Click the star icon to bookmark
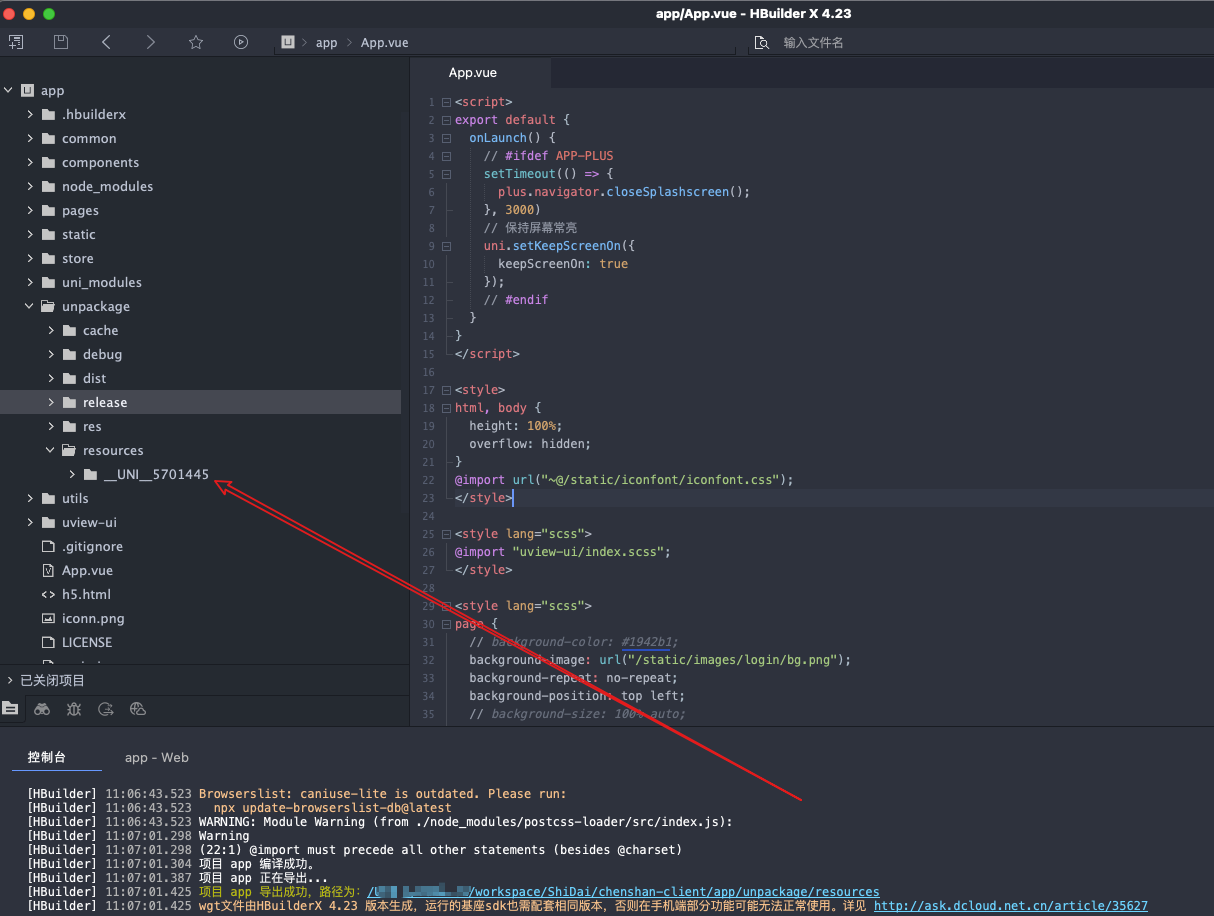The image size is (1214, 916). pos(196,42)
